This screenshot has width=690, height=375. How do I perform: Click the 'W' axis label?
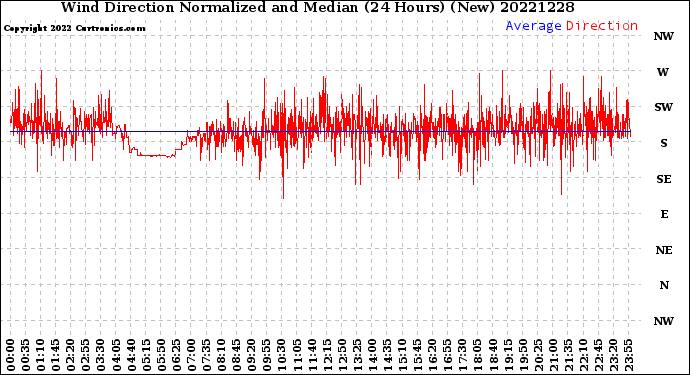coord(663,72)
